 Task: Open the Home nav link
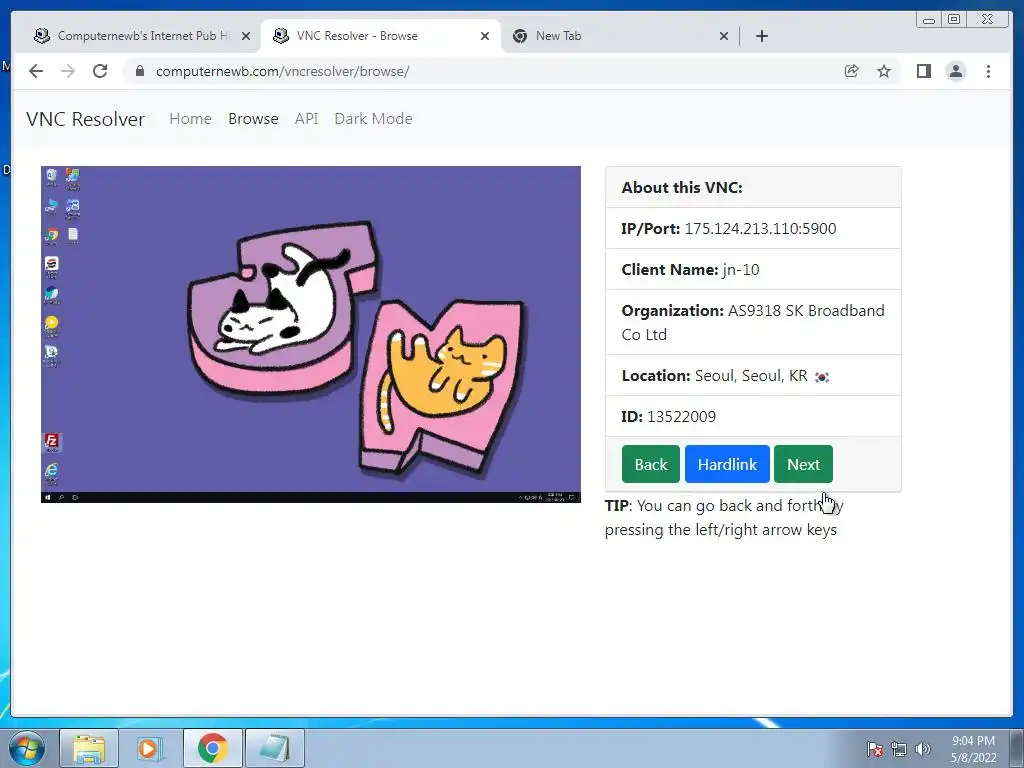click(x=190, y=119)
